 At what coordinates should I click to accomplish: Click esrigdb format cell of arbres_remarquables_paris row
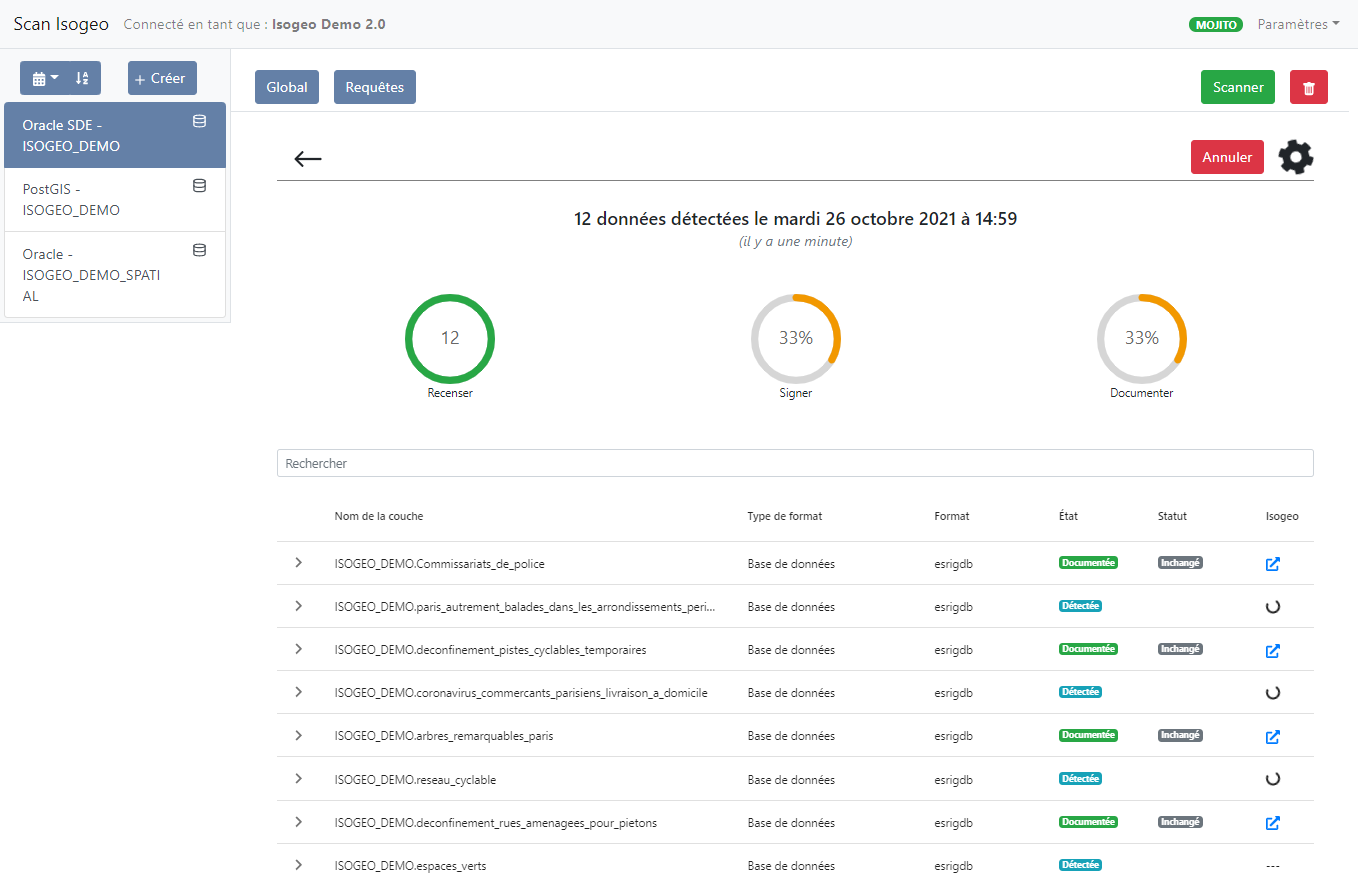click(x=953, y=736)
